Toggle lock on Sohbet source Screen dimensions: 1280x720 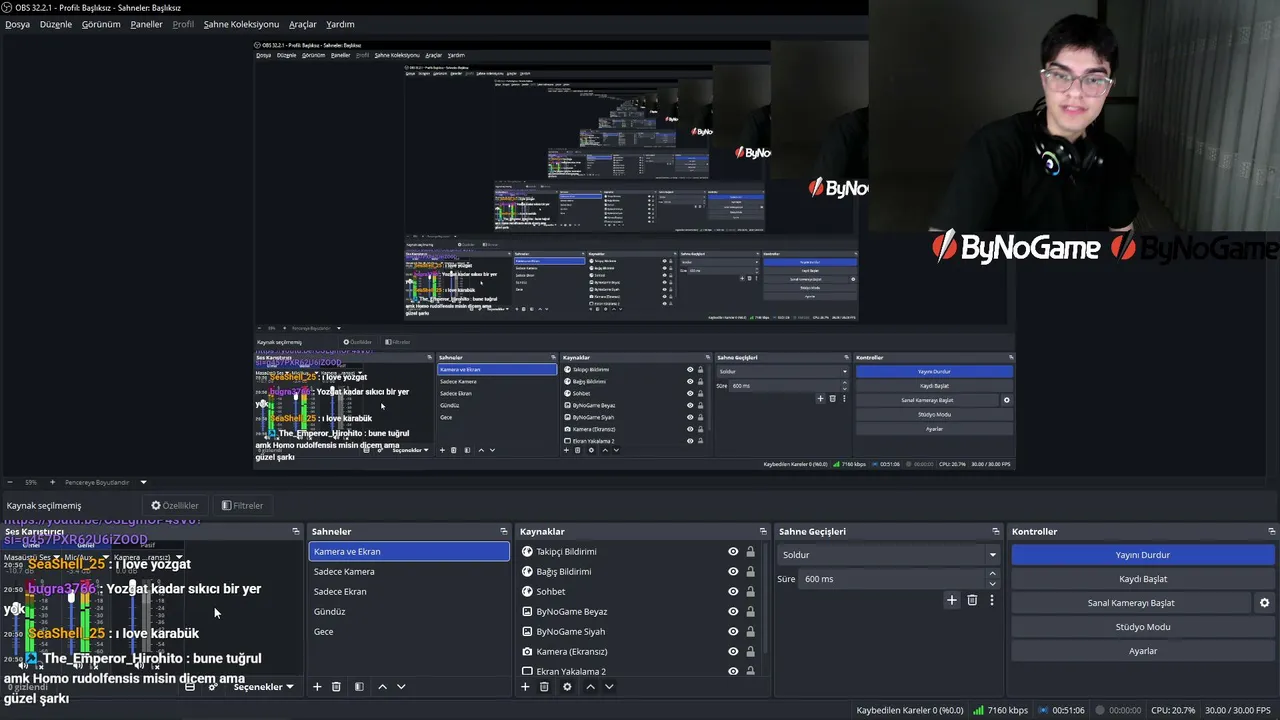pos(750,591)
